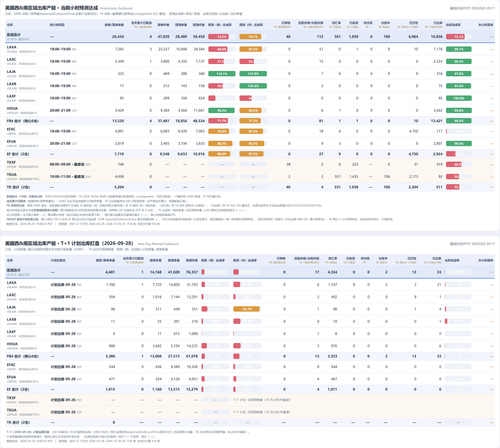Click the 7,710 subtotal in the top EF row

(x=119, y=154)
